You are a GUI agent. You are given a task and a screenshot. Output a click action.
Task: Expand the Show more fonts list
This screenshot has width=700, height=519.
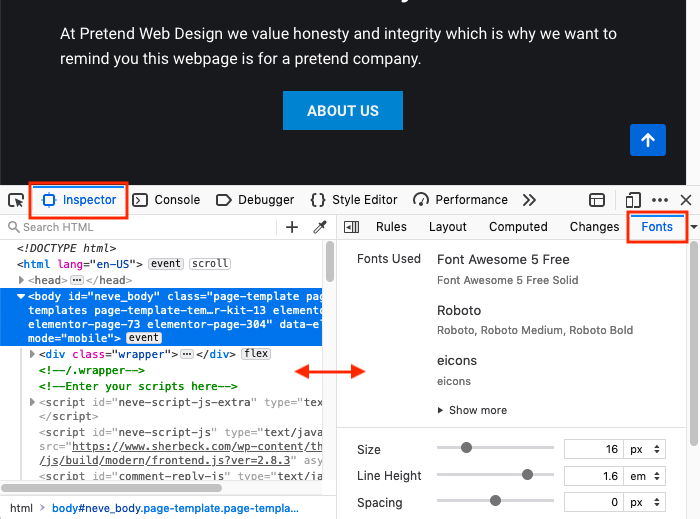point(472,410)
